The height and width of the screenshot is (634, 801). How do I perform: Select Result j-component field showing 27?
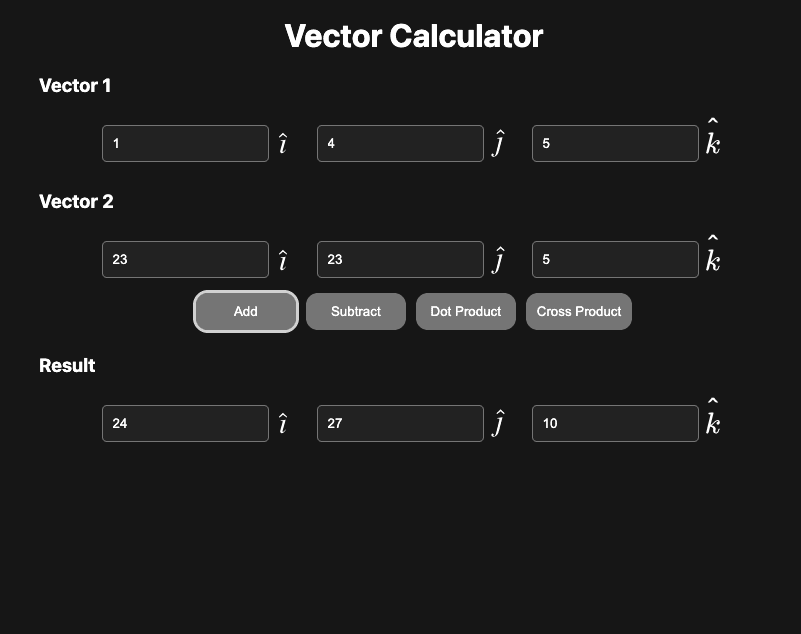tap(400, 423)
